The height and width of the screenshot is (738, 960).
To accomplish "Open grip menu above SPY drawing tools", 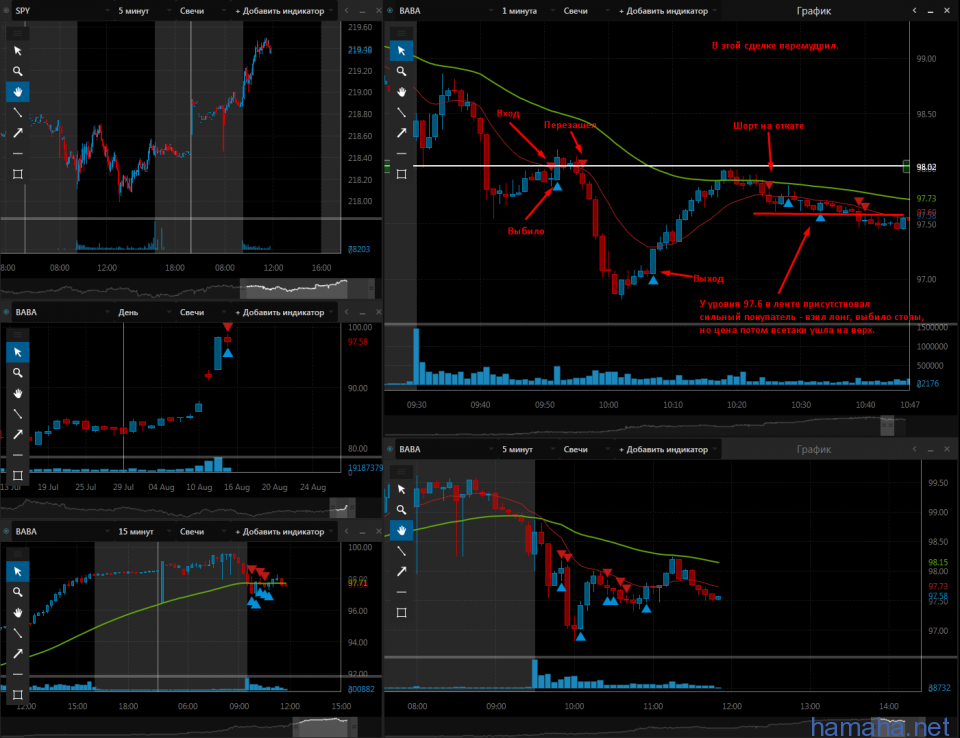I will pos(18,32).
